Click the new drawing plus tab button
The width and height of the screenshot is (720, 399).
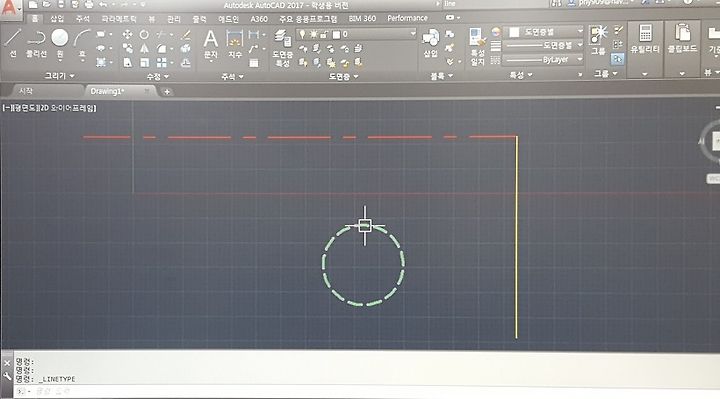(x=167, y=92)
